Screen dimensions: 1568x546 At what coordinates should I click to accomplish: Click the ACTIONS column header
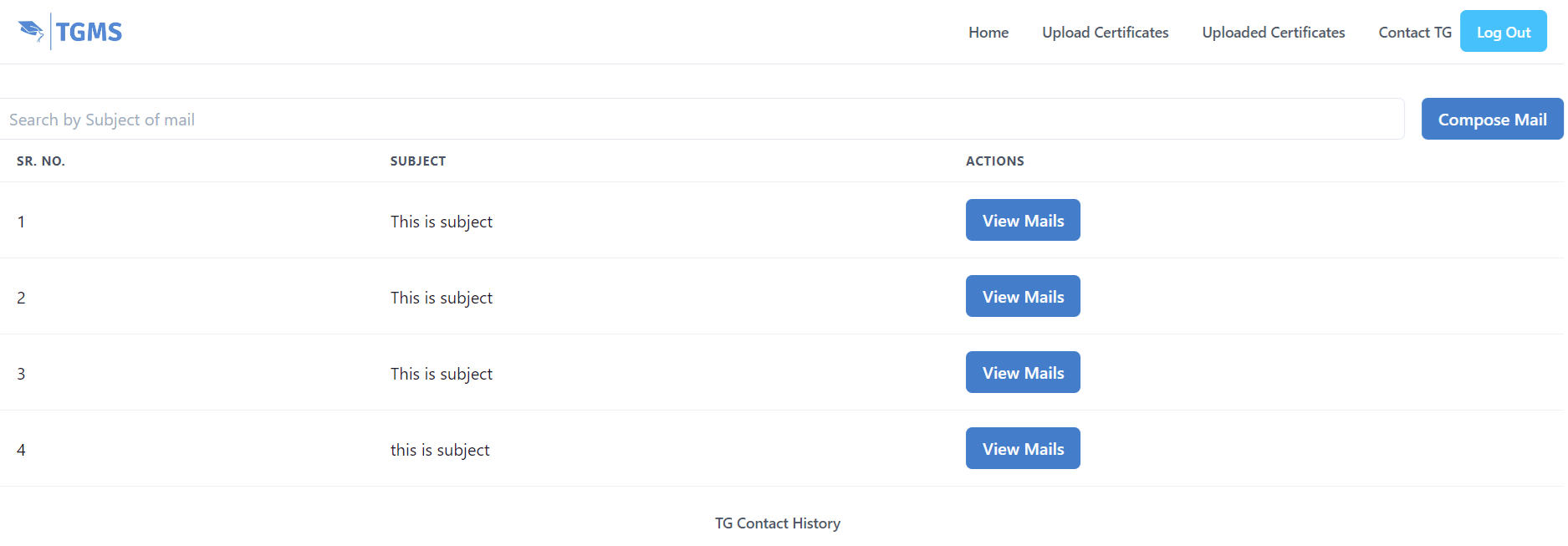pyautogui.click(x=995, y=161)
